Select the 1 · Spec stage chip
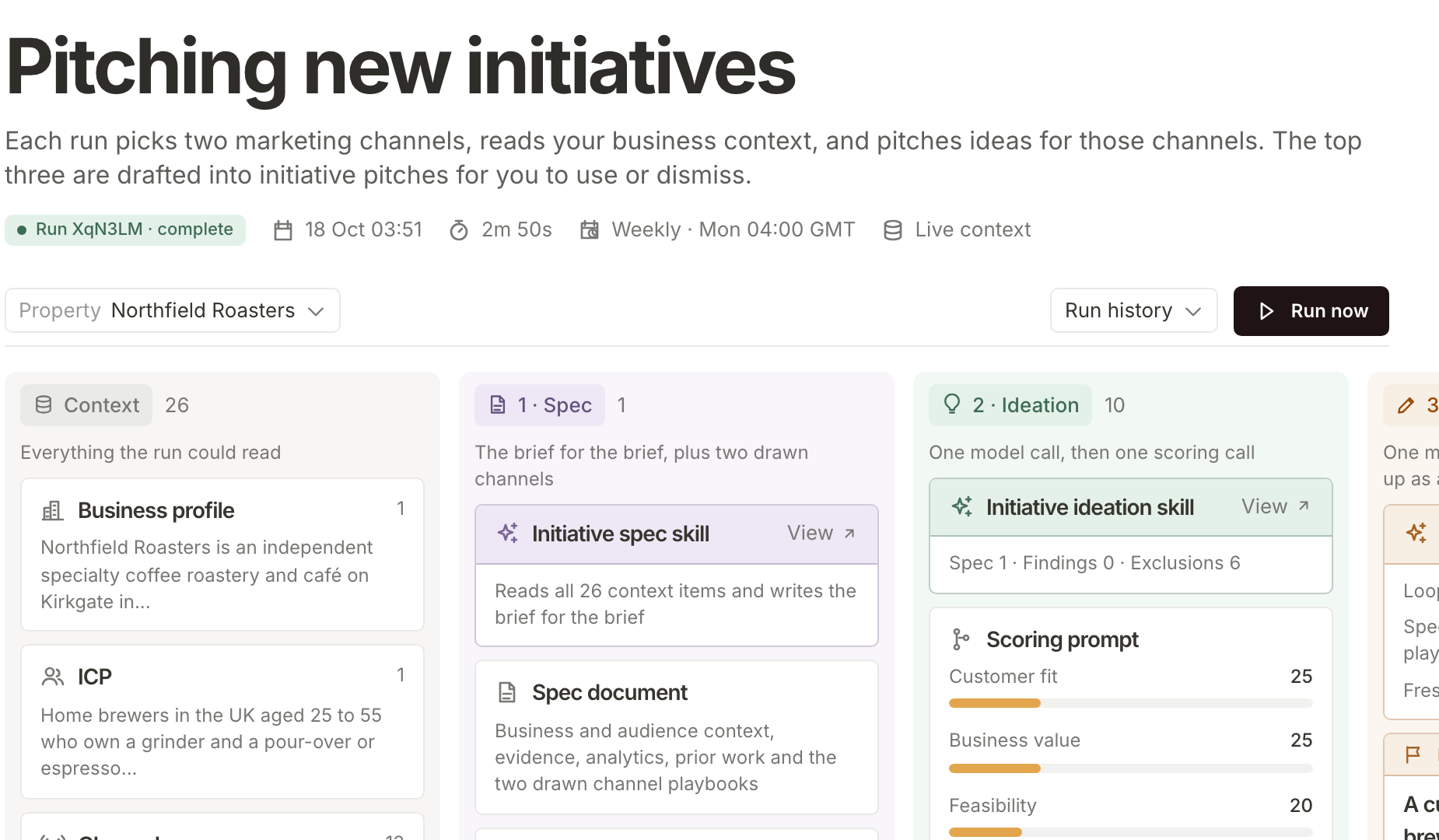This screenshot has height=840, width=1439. tap(540, 405)
